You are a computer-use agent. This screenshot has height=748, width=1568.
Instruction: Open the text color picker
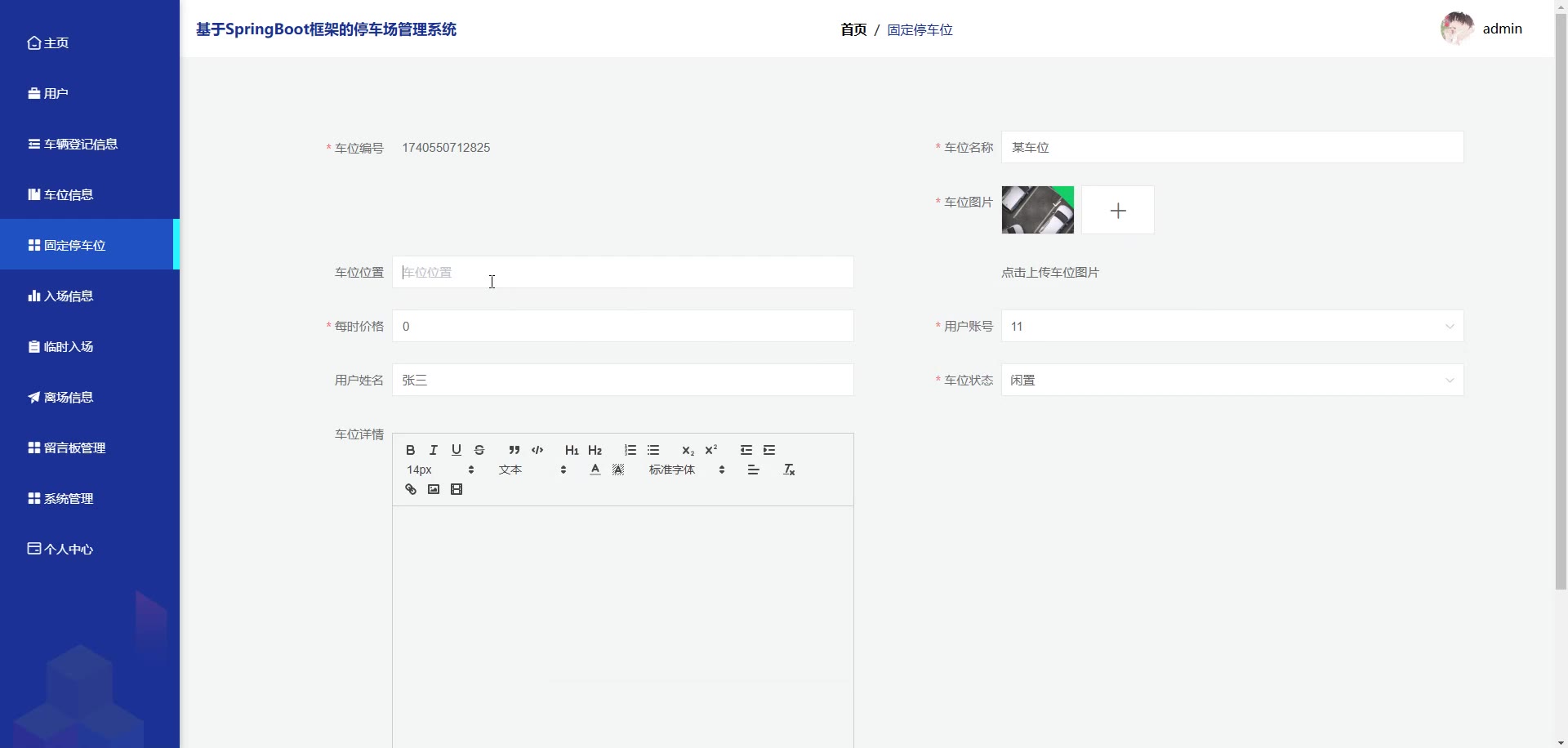click(x=595, y=470)
